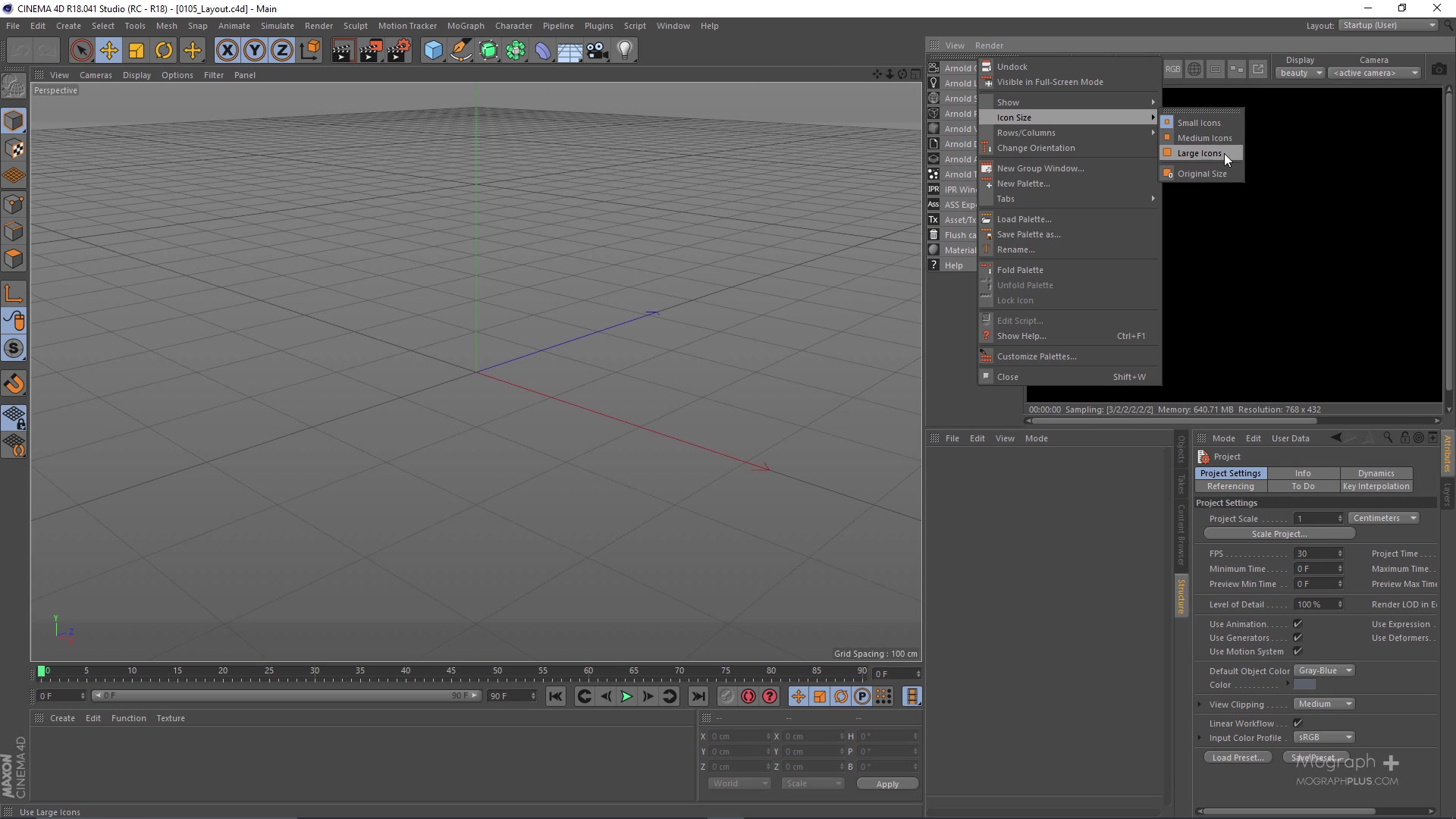
Task: Uncheck Use Animation in Project Settings
Action: 1298,623
